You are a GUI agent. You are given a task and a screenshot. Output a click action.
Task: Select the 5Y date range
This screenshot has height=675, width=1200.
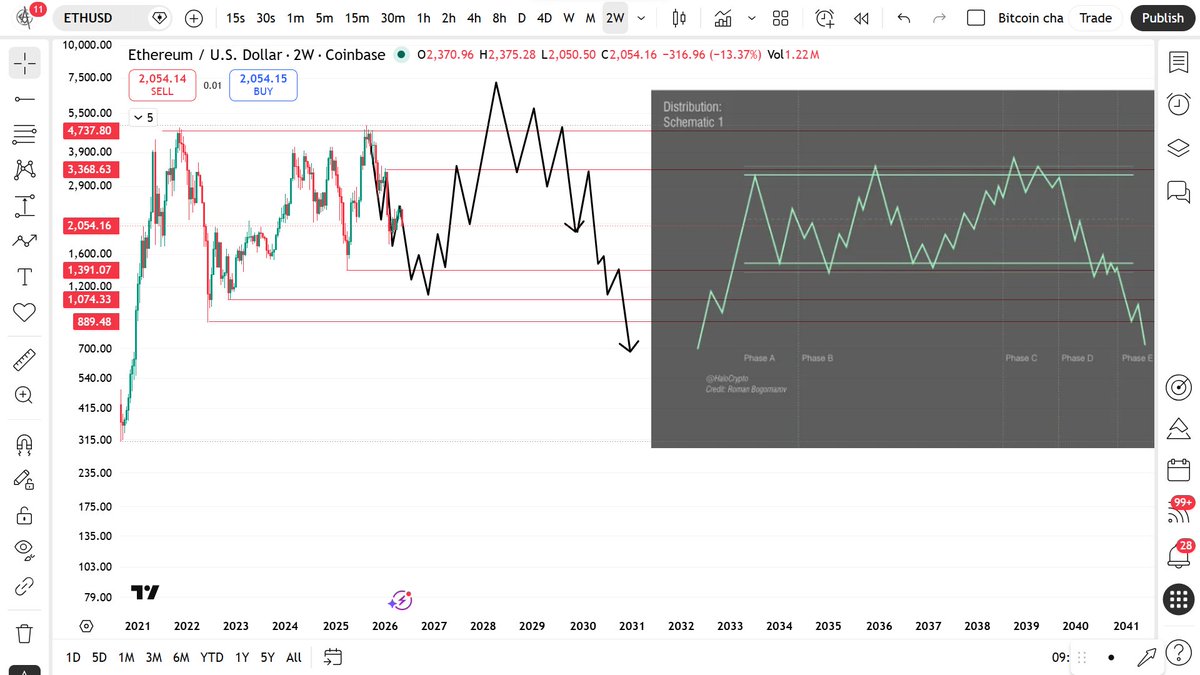pos(268,657)
